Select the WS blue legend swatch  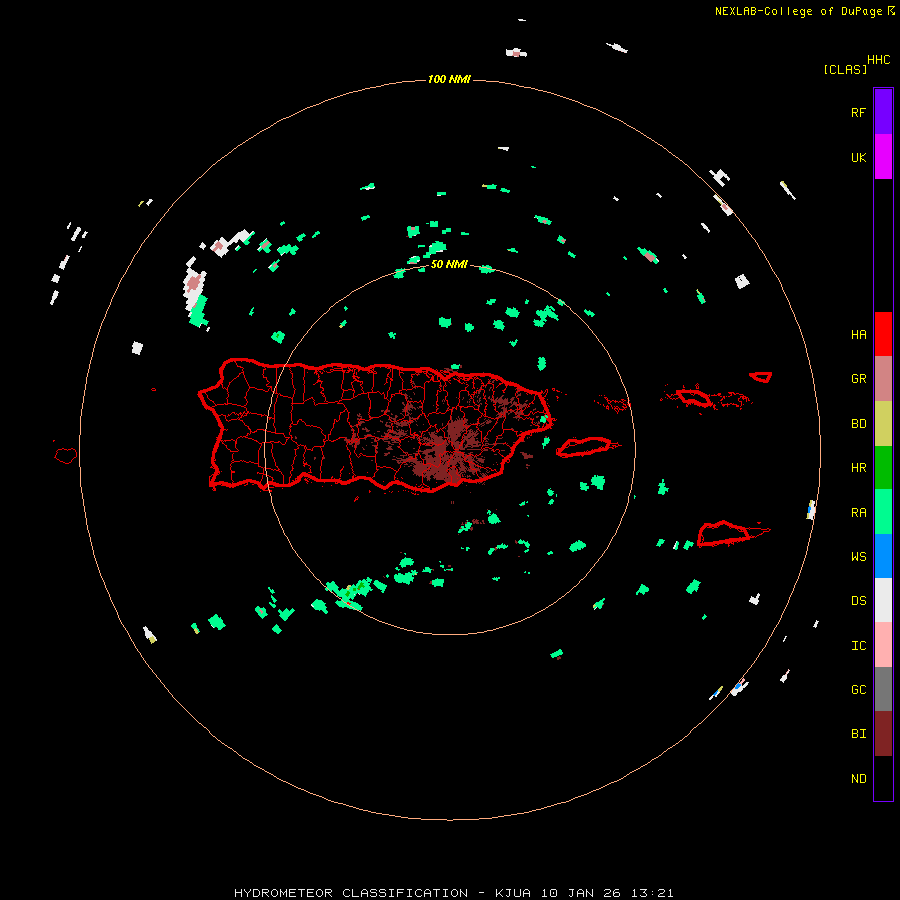tap(883, 556)
